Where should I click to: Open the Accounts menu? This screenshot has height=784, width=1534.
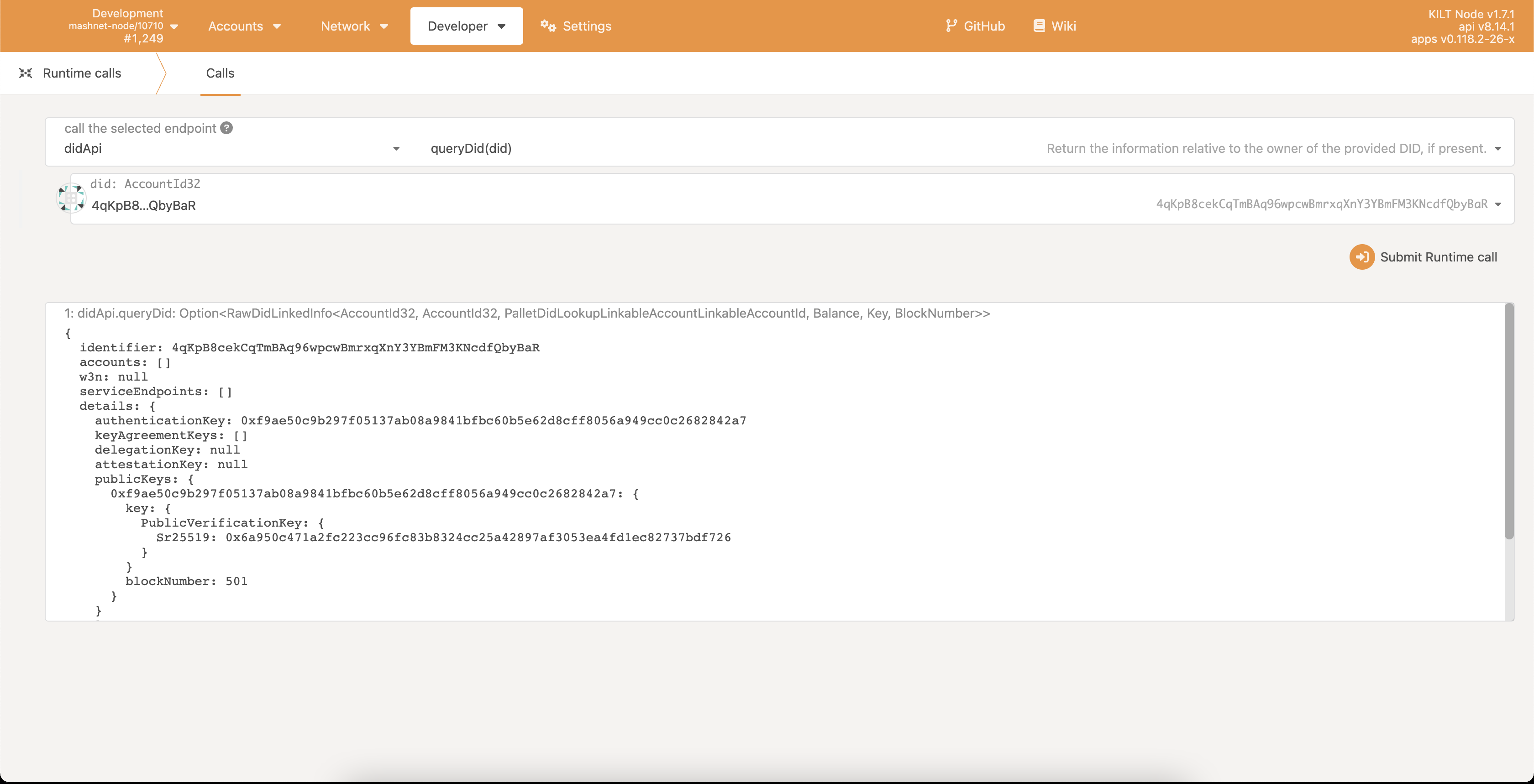click(x=244, y=26)
